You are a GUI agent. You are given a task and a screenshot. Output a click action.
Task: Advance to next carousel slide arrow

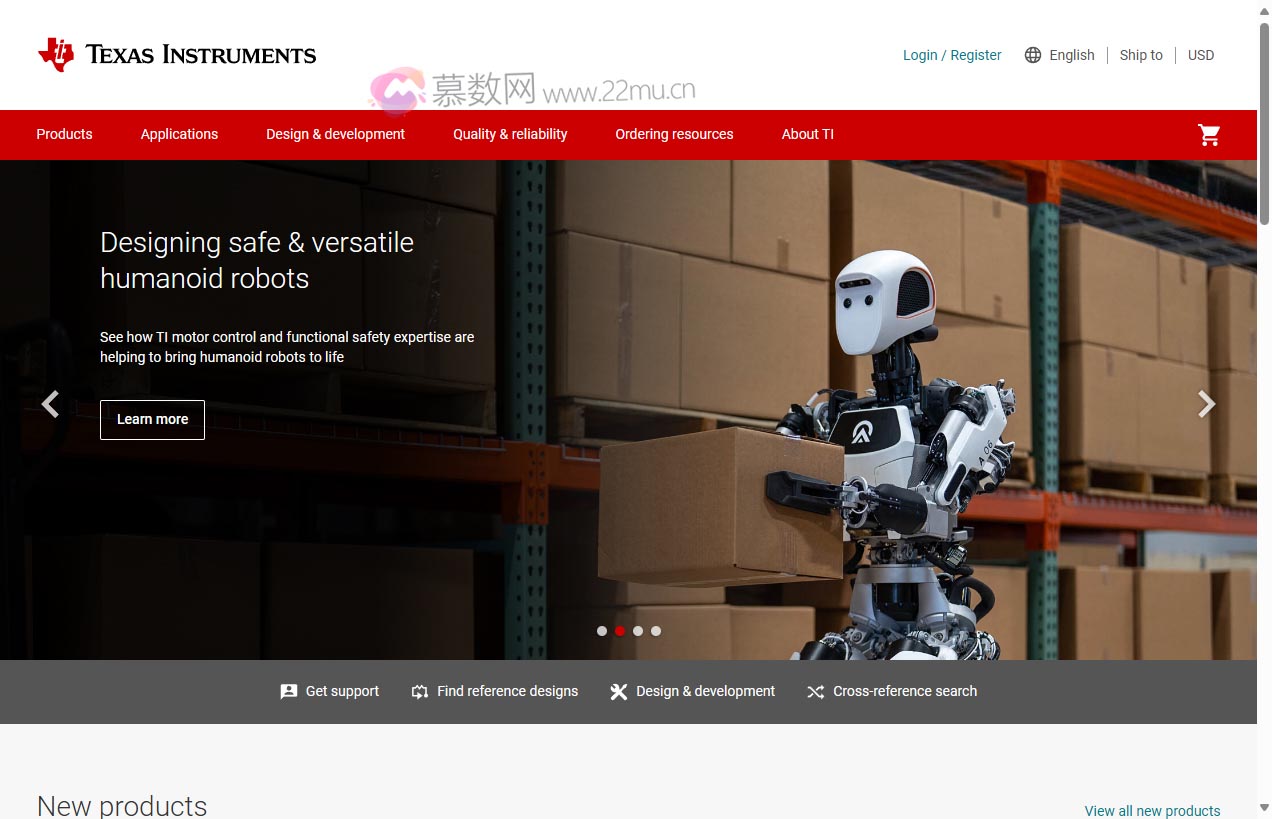click(x=1207, y=404)
